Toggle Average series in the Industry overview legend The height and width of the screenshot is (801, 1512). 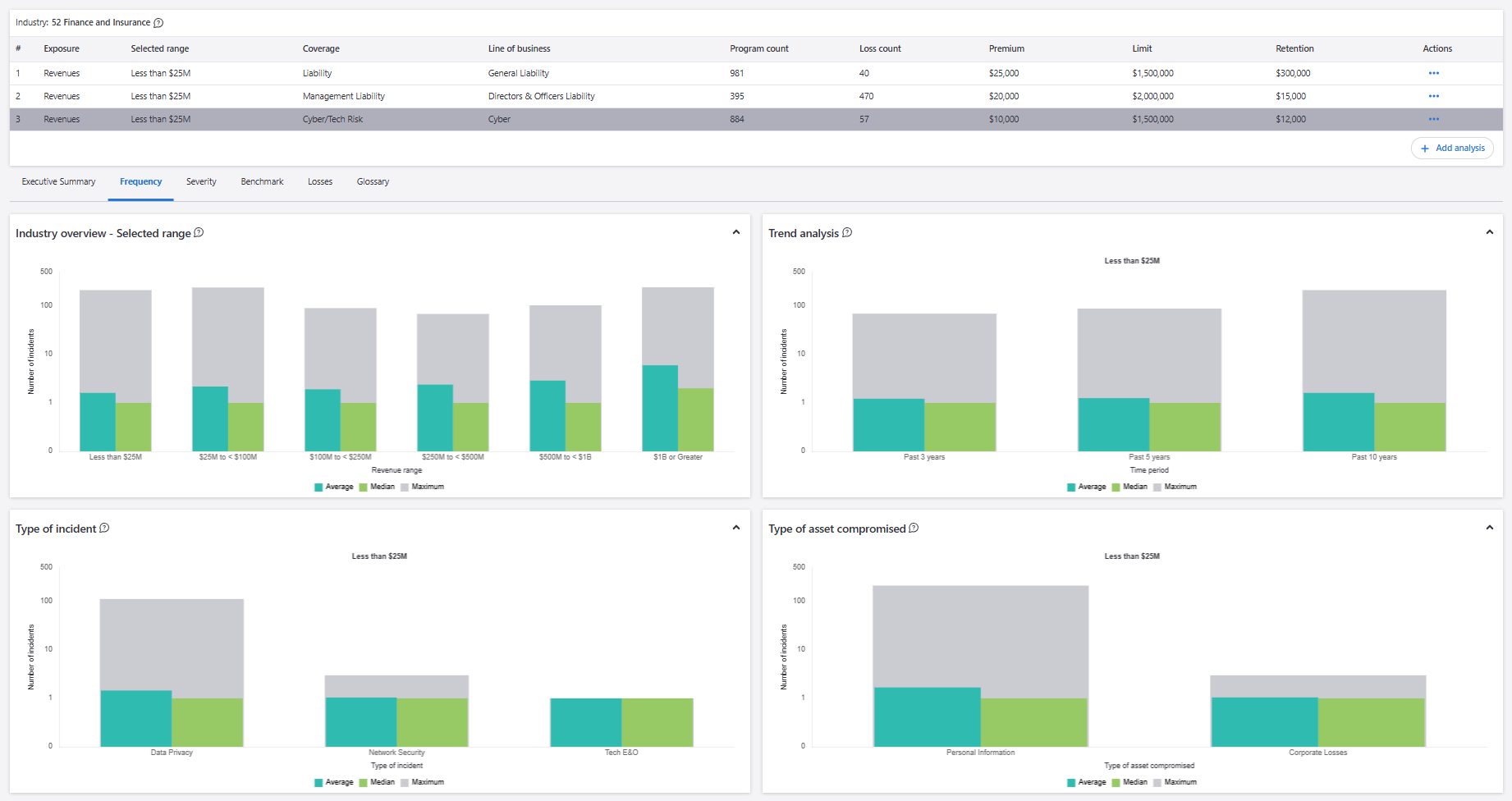(x=333, y=487)
